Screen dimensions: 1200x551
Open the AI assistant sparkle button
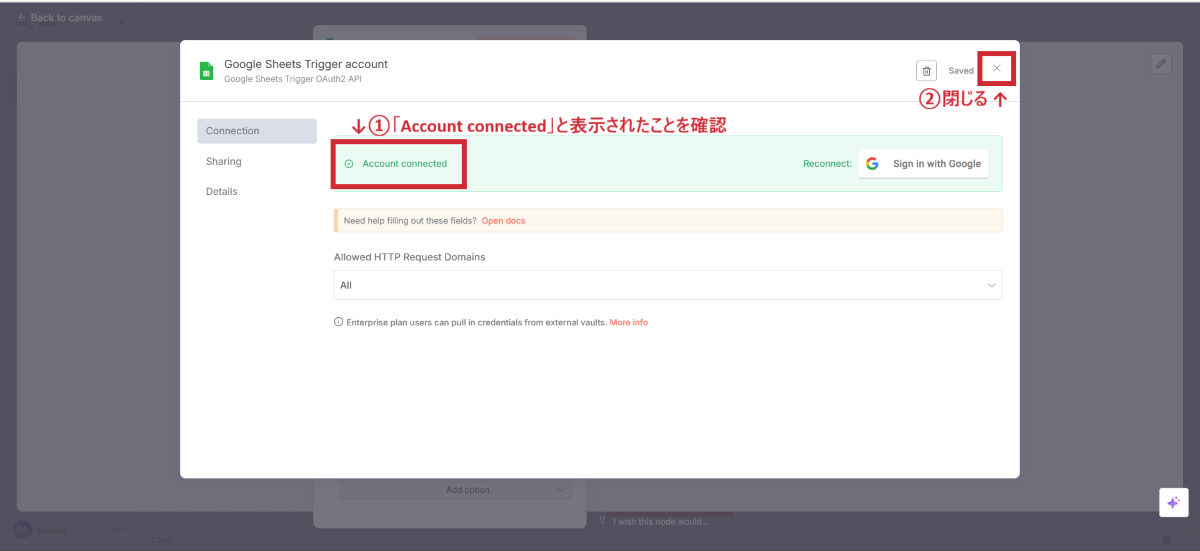pos(1173,502)
